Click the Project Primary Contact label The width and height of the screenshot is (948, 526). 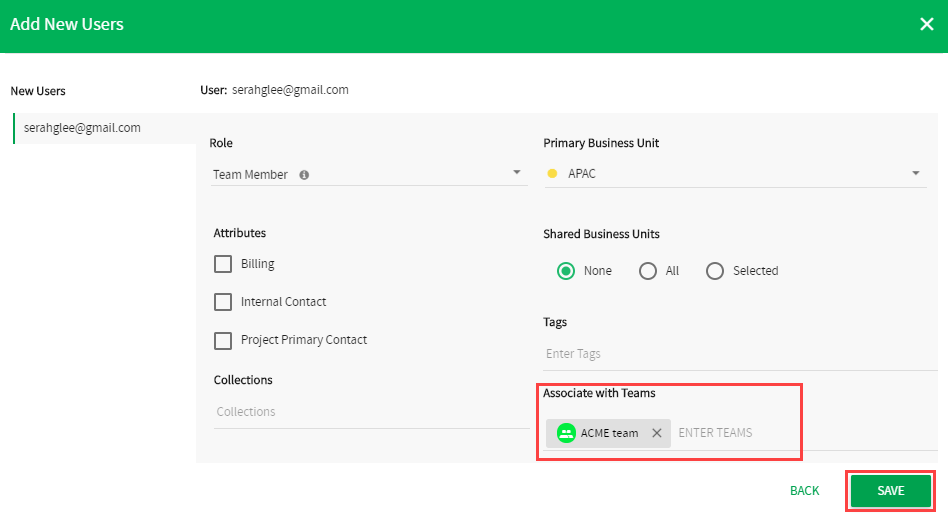point(304,340)
